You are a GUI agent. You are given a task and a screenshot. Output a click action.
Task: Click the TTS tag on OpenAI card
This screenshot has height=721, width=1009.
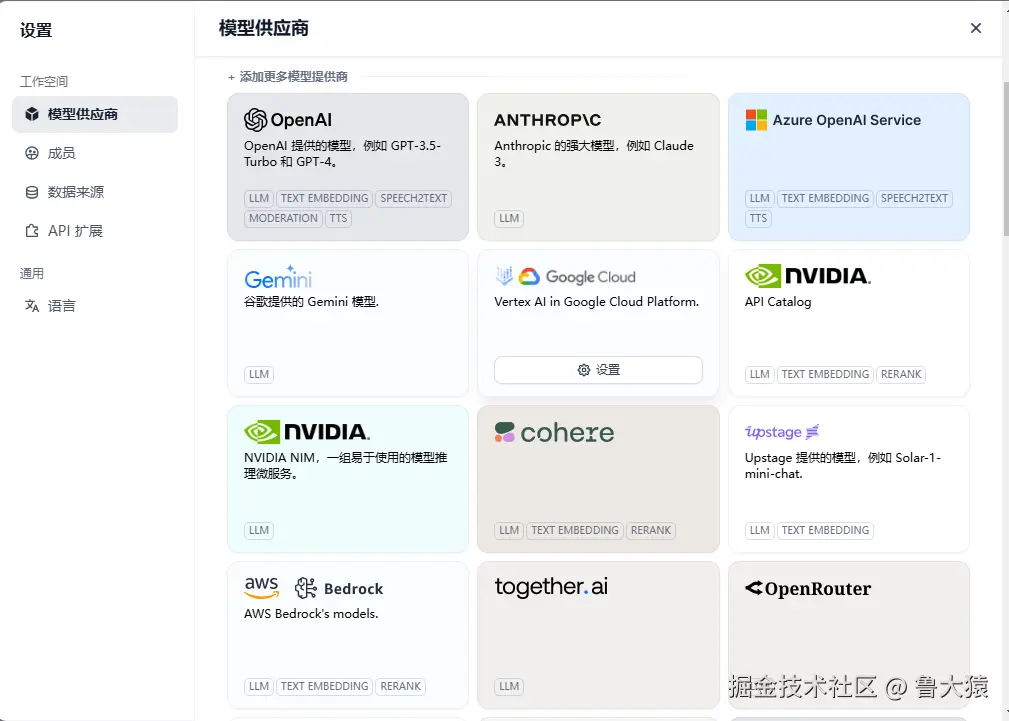(338, 218)
